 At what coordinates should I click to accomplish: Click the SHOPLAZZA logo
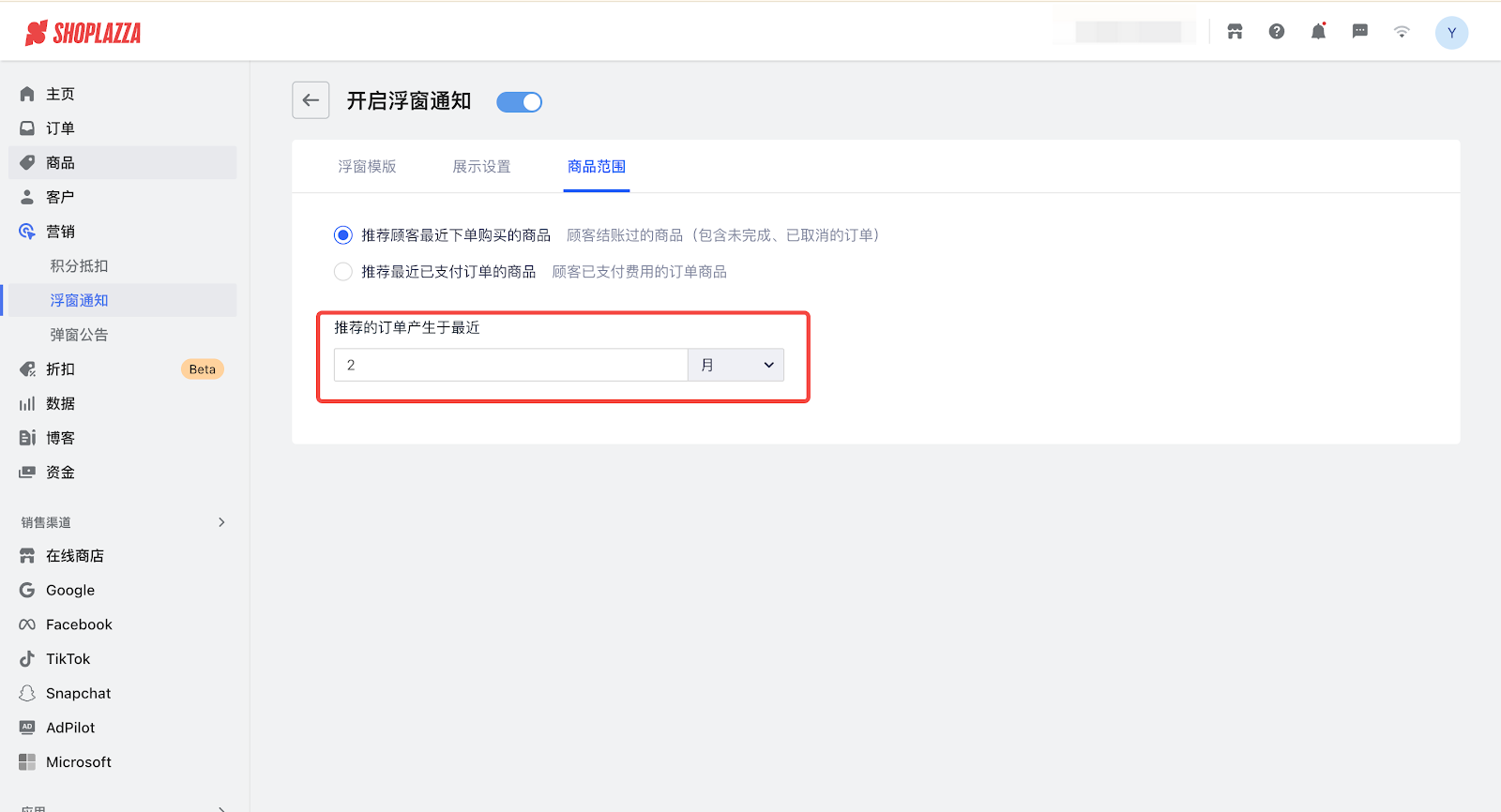[x=83, y=34]
